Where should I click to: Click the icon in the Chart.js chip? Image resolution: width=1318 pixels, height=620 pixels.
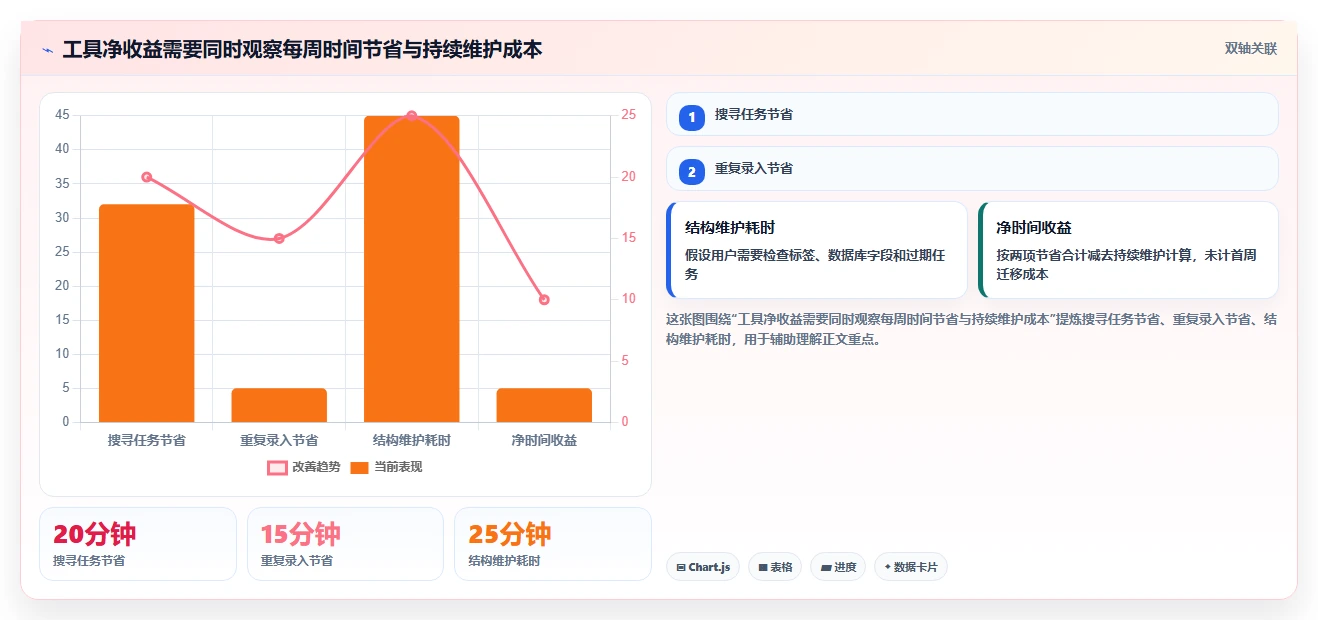pos(681,568)
